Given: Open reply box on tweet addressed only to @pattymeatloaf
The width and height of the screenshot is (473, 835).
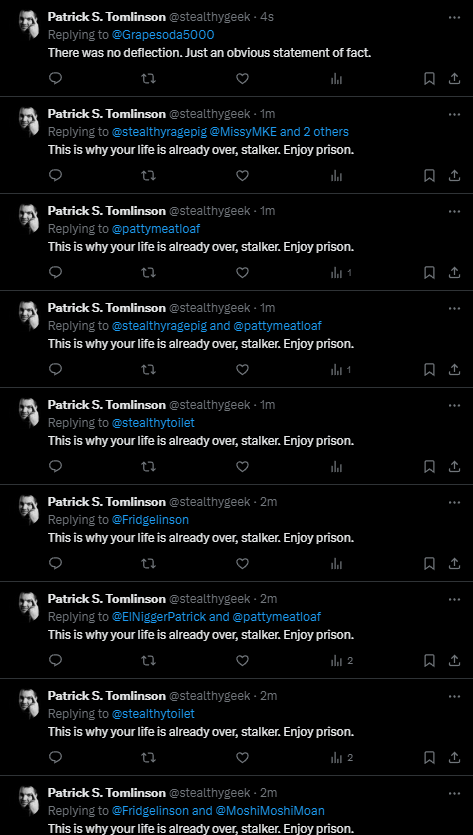Looking at the screenshot, I should point(55,273).
